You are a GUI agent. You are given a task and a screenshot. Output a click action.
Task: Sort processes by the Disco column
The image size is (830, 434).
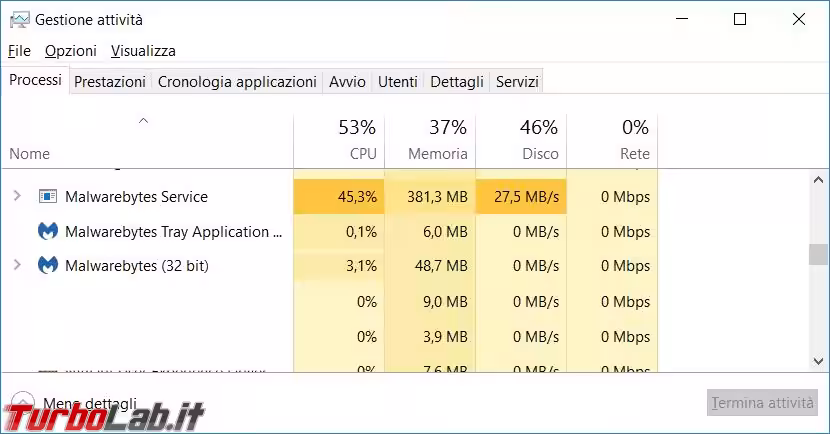521,141
